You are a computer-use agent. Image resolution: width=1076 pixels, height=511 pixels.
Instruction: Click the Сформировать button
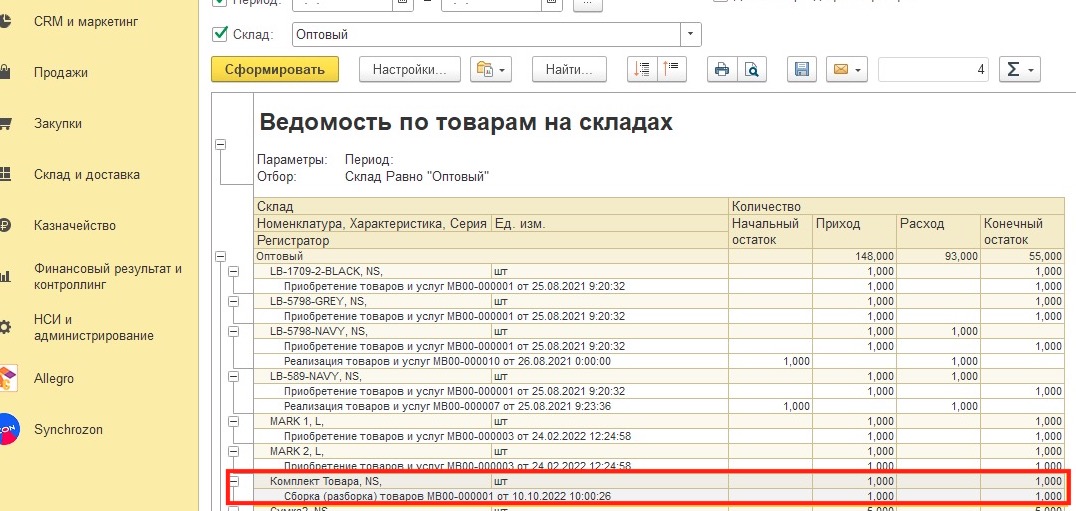tap(274, 69)
